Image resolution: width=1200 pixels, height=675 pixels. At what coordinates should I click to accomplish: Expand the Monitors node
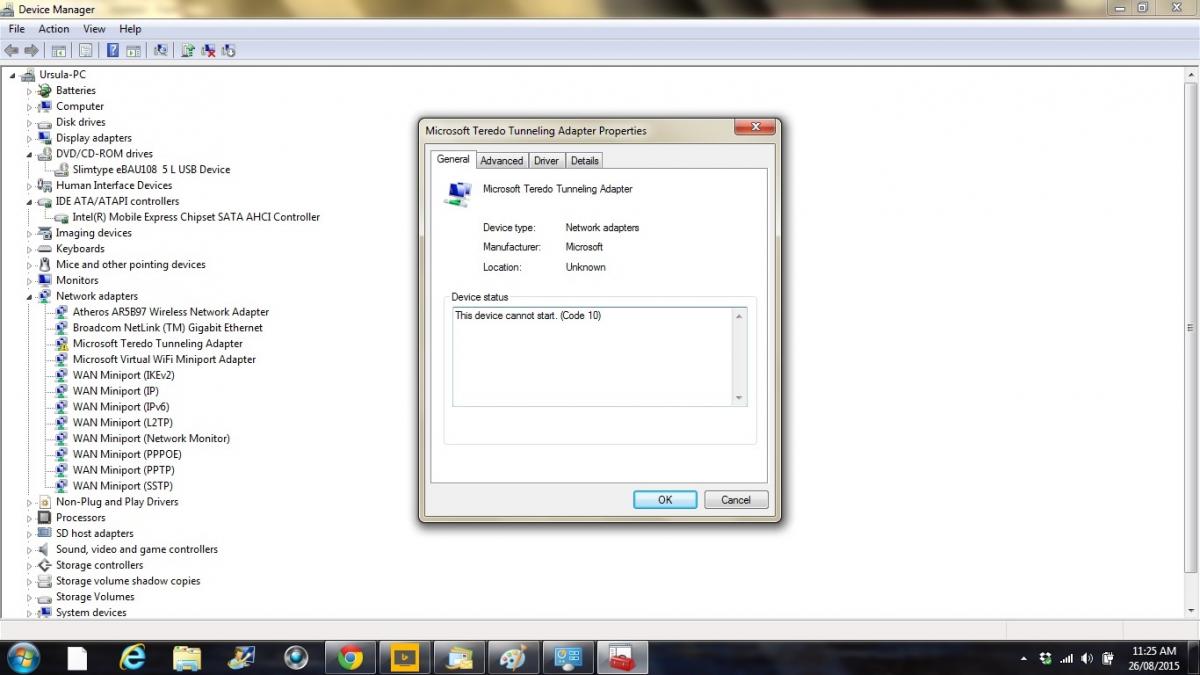click(29, 280)
